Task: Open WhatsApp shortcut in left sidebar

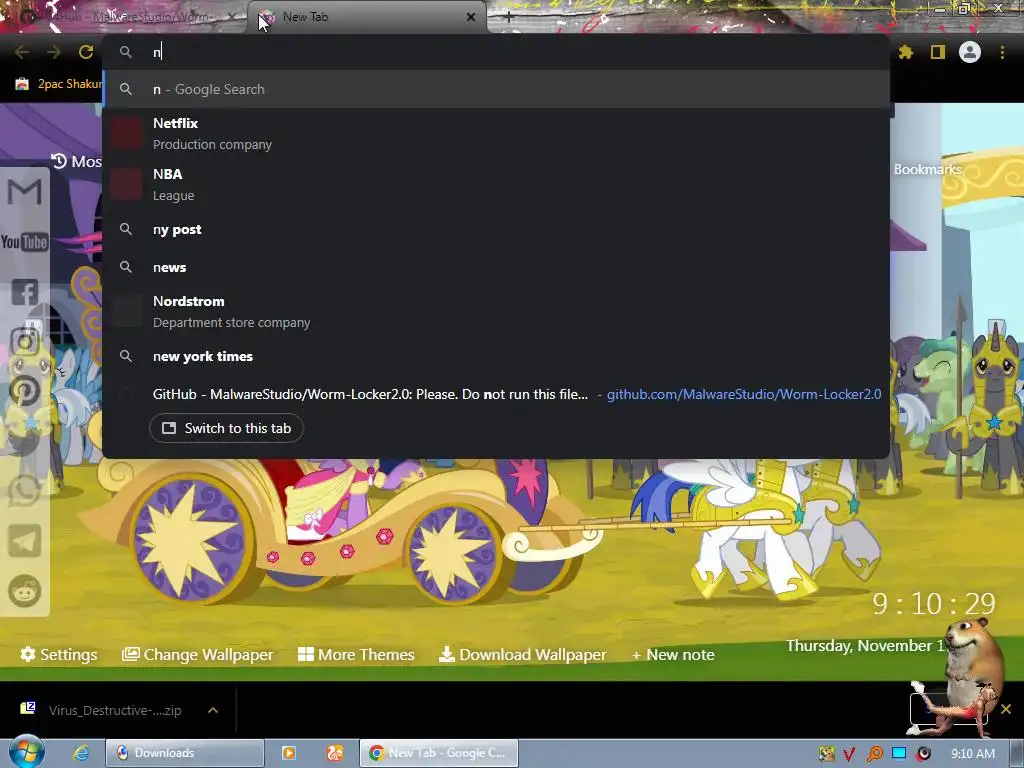Action: coord(25,490)
